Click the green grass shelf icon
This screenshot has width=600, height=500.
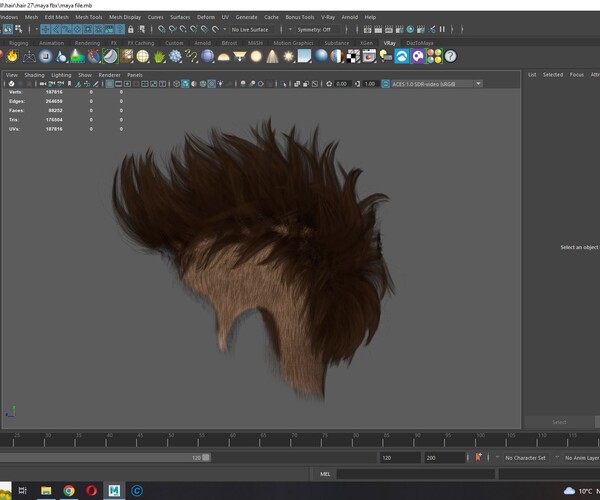[159, 57]
